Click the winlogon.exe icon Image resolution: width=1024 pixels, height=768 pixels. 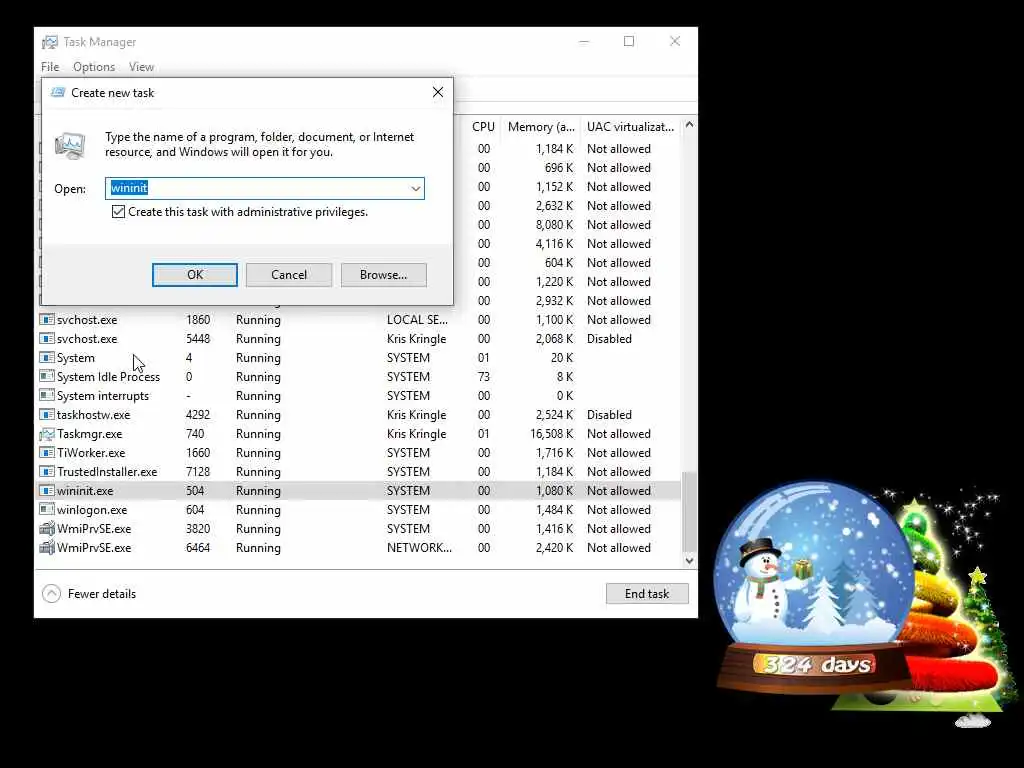pos(46,509)
